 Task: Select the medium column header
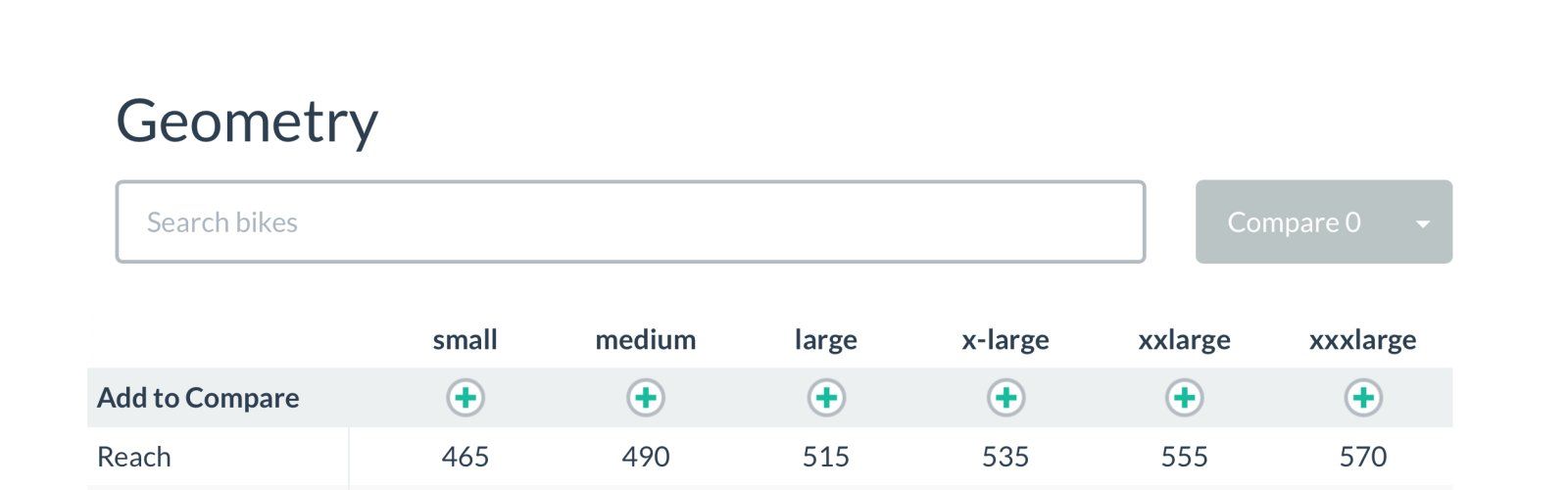point(646,340)
